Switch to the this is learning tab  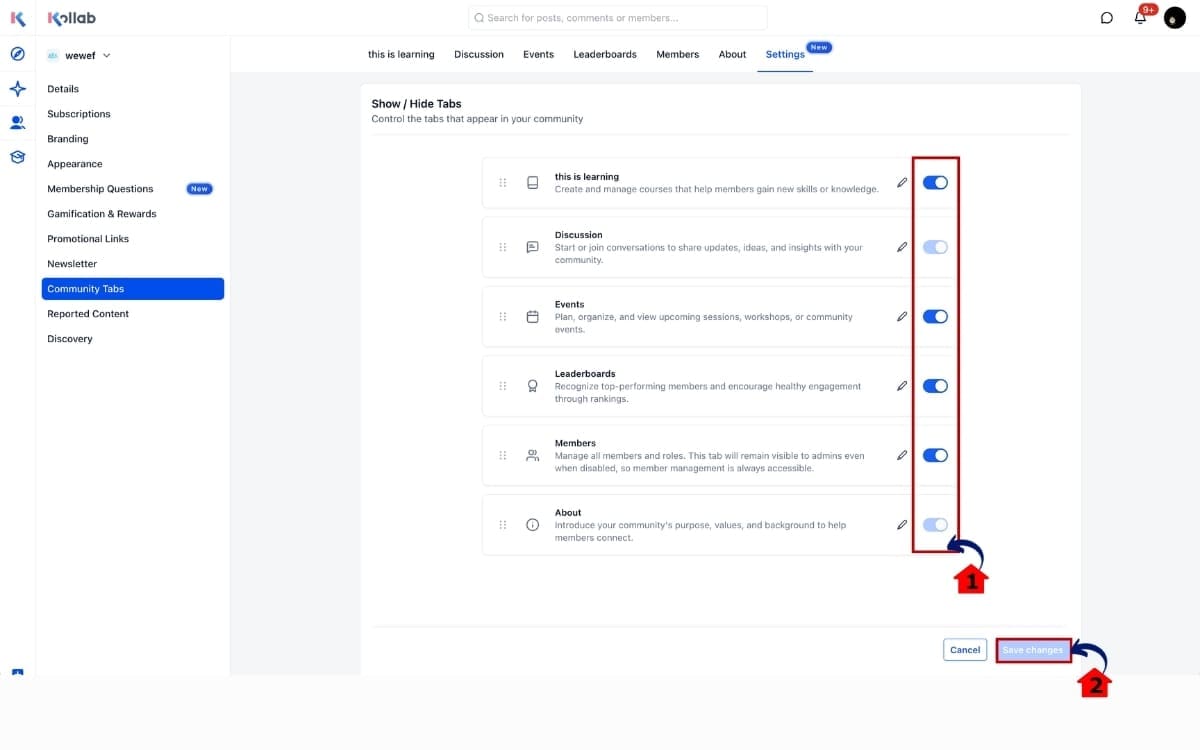tap(401, 54)
